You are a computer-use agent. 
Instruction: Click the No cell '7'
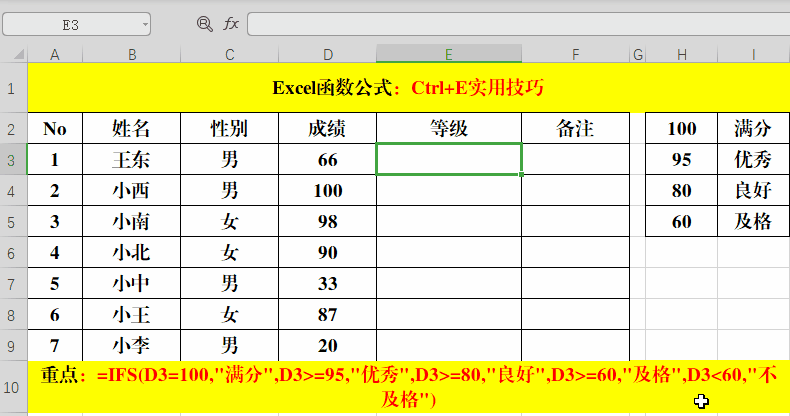55,346
